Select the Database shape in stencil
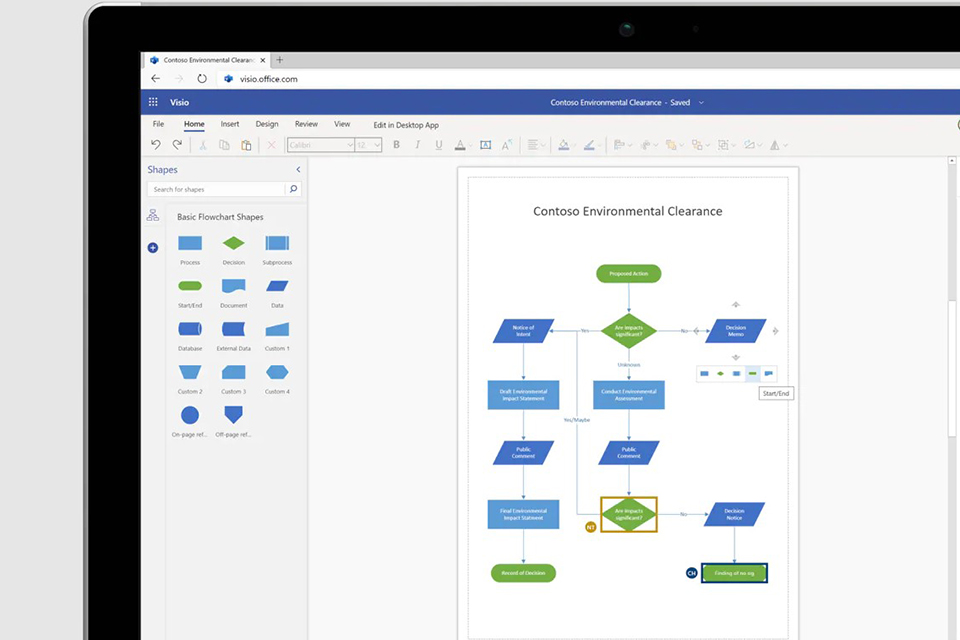This screenshot has height=640, width=960. (x=190, y=329)
